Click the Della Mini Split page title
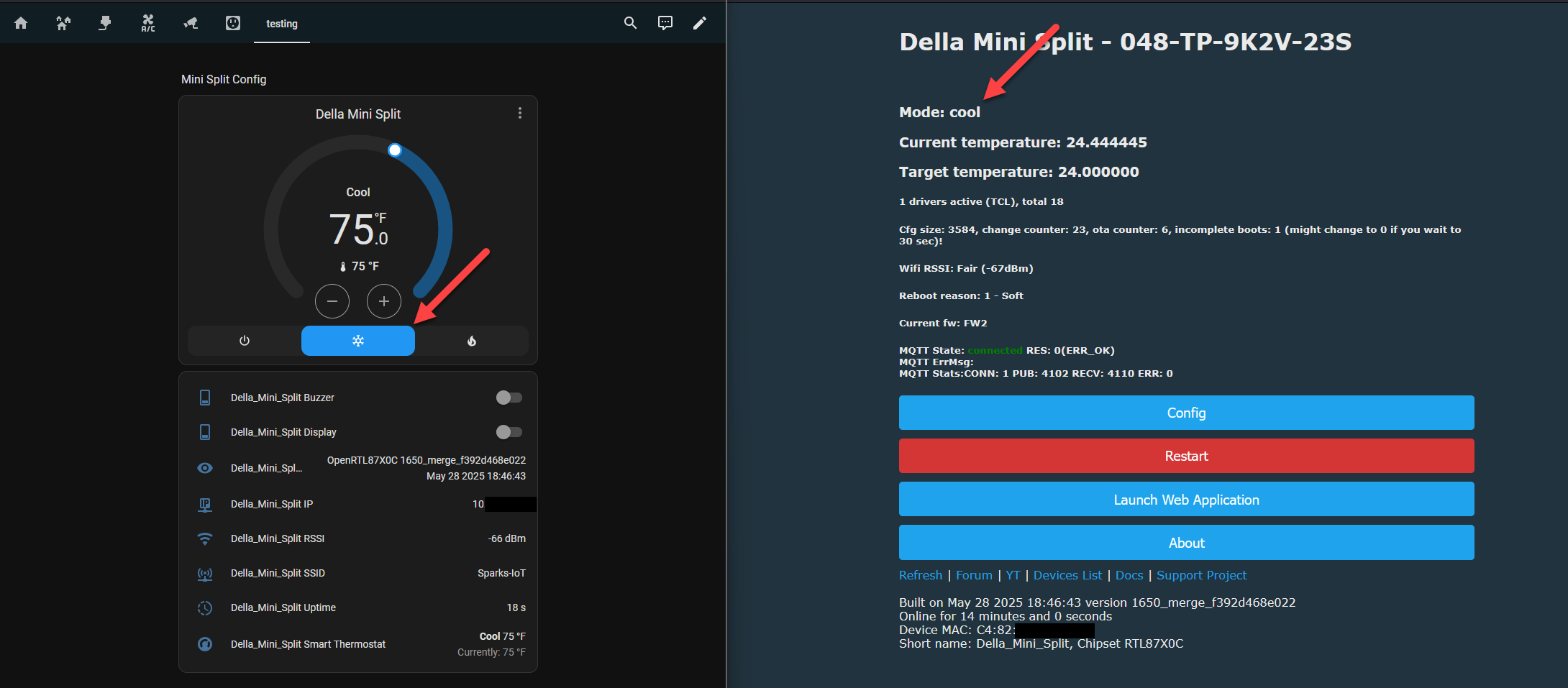This screenshot has height=688, width=1568. (x=1125, y=42)
